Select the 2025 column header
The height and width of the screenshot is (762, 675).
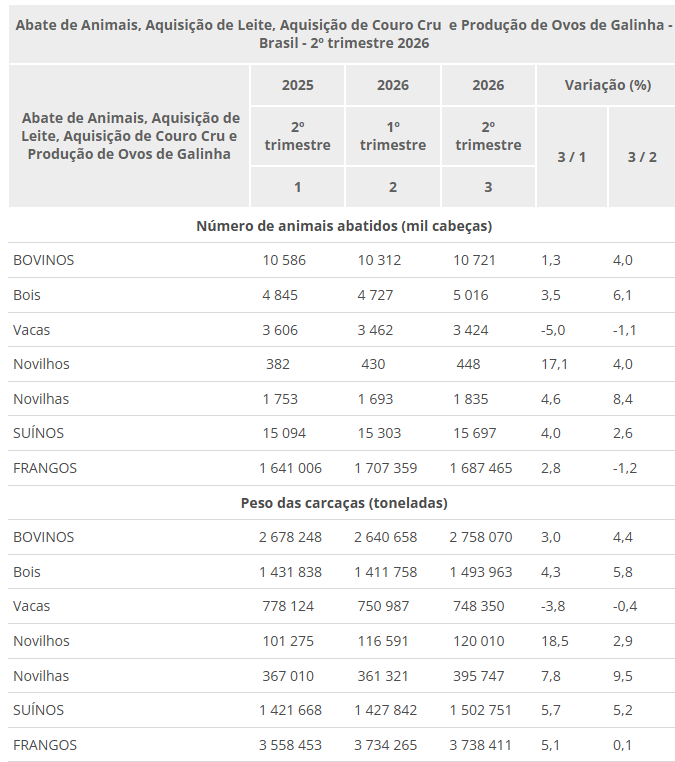[x=297, y=85]
